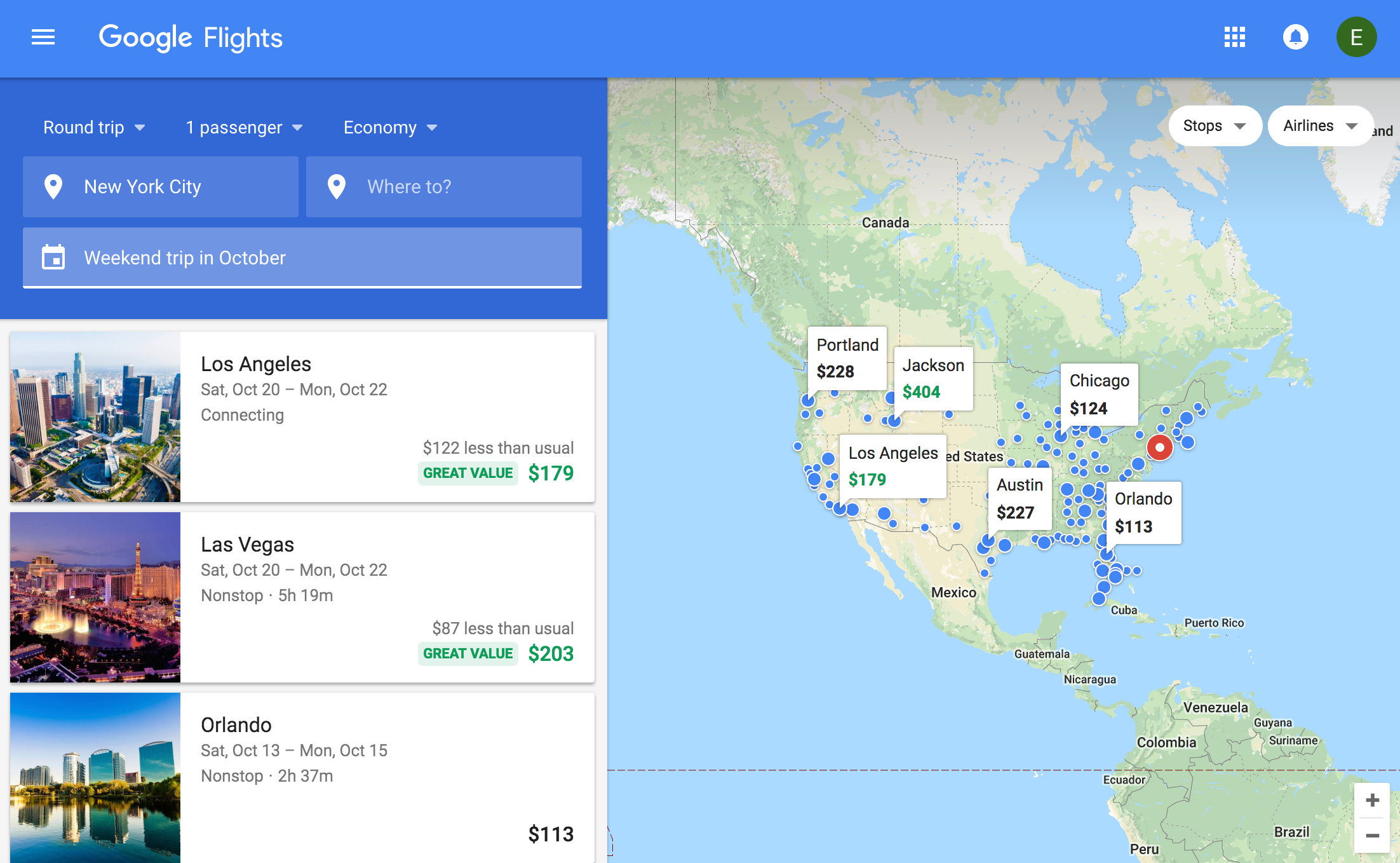Screen dimensions: 1400x863
Task: Open the Google apps grid
Action: click(1234, 37)
